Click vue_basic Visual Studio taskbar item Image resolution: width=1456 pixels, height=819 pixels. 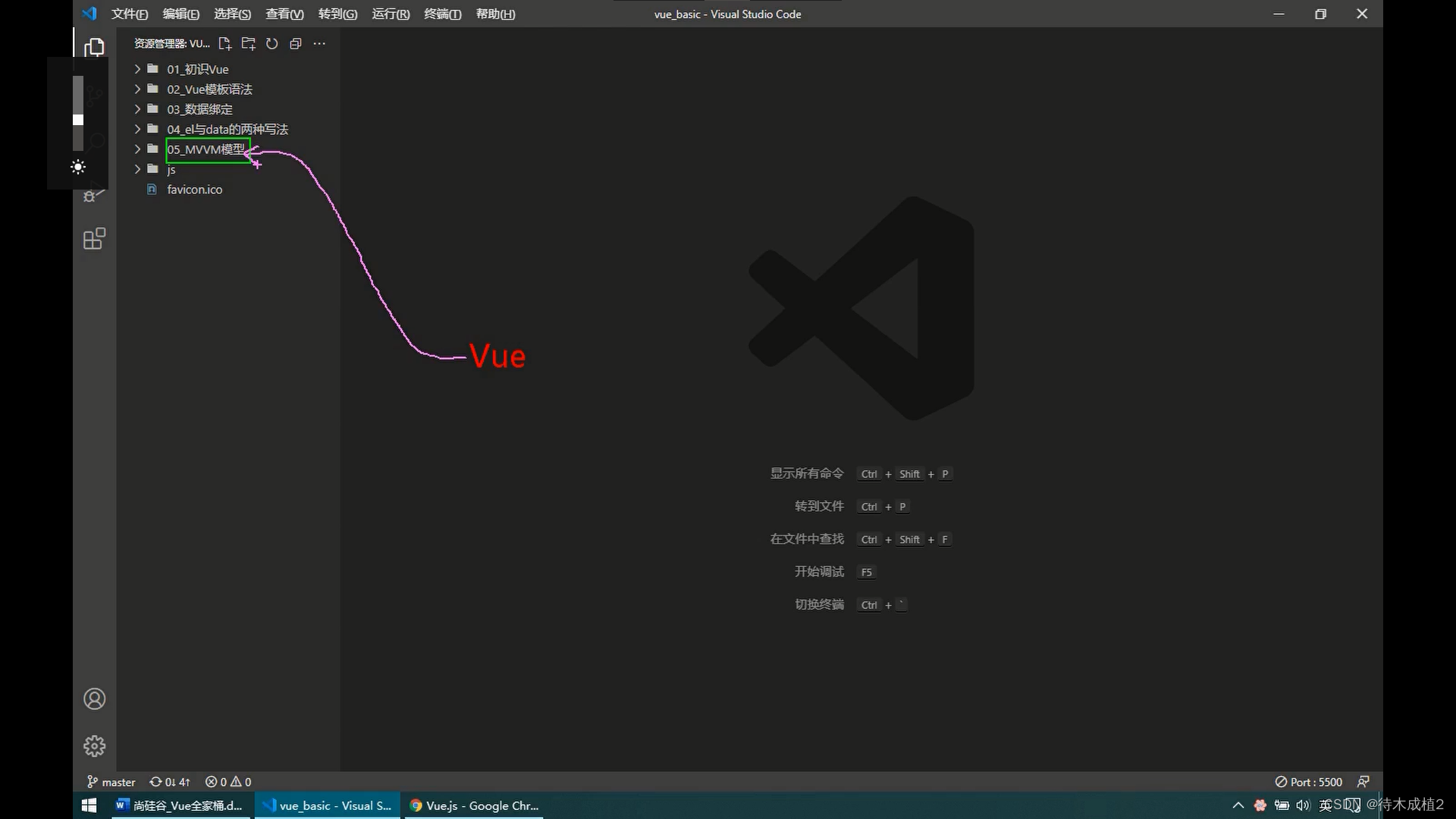(x=328, y=805)
